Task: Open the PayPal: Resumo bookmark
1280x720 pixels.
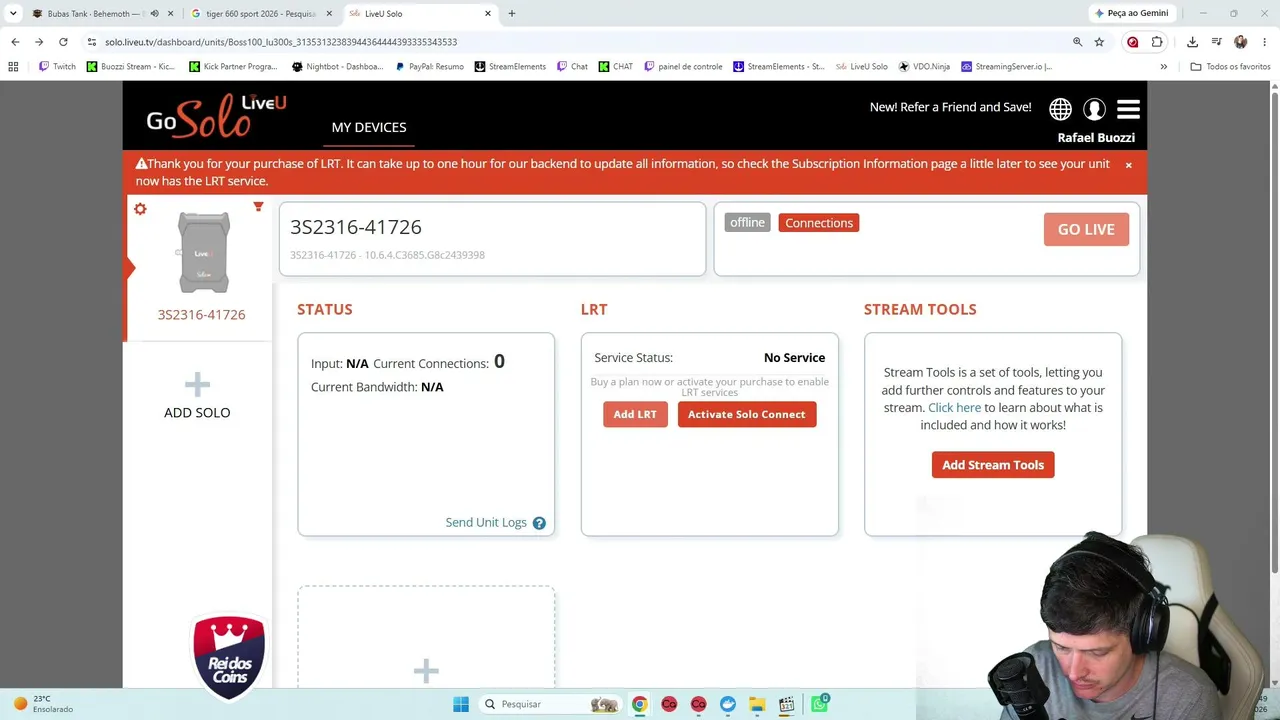Action: coord(429,67)
